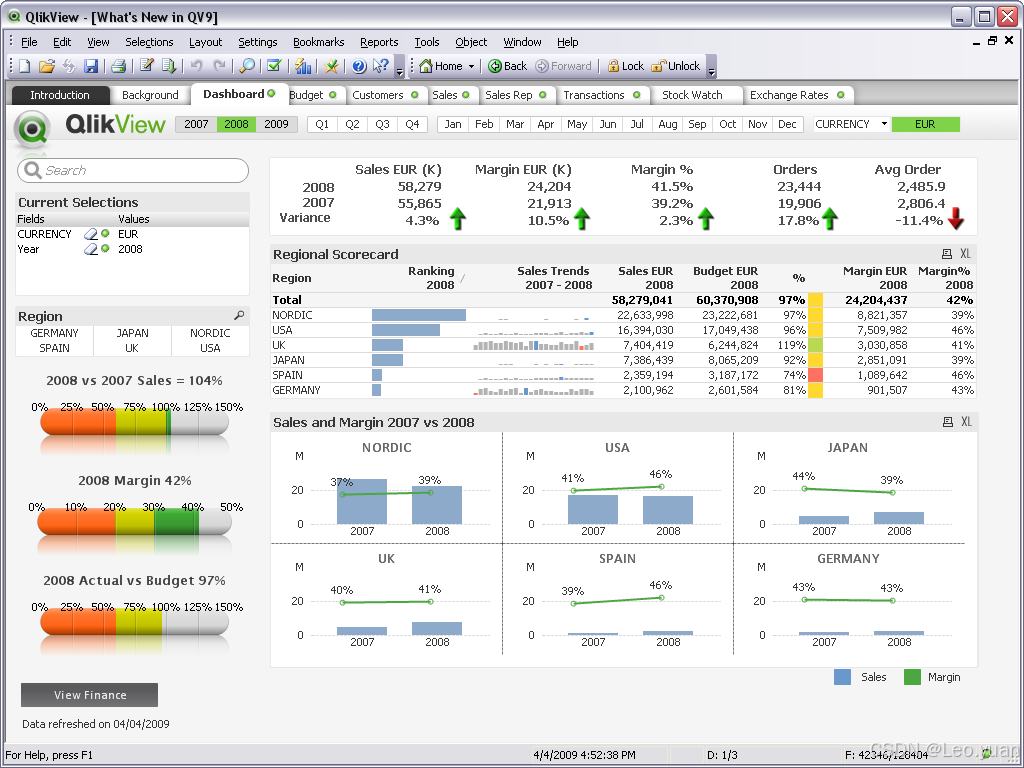The width and height of the screenshot is (1024, 768).
Task: Send Regional Scorecard to Excel via XL
Action: 965,254
